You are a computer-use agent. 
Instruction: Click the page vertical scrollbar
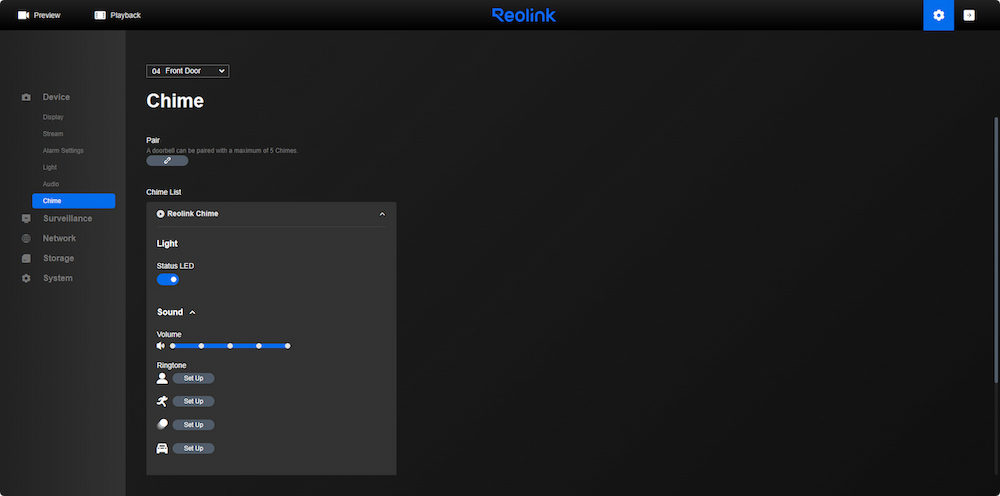pos(996,250)
